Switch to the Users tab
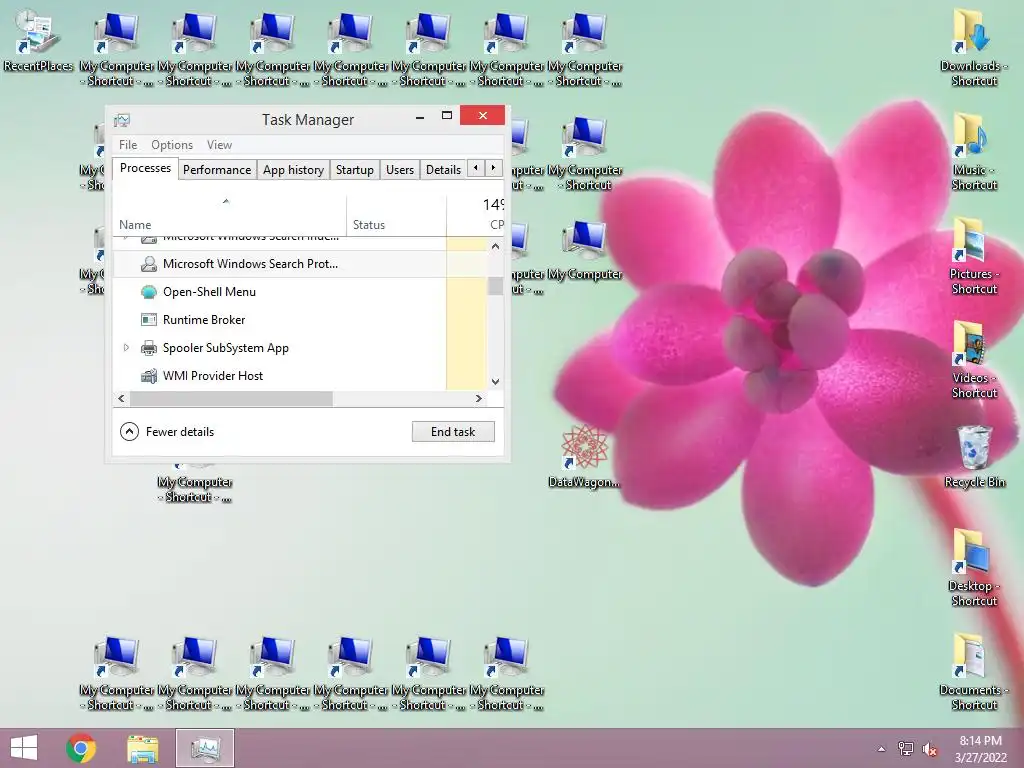The image size is (1024, 768). click(400, 170)
